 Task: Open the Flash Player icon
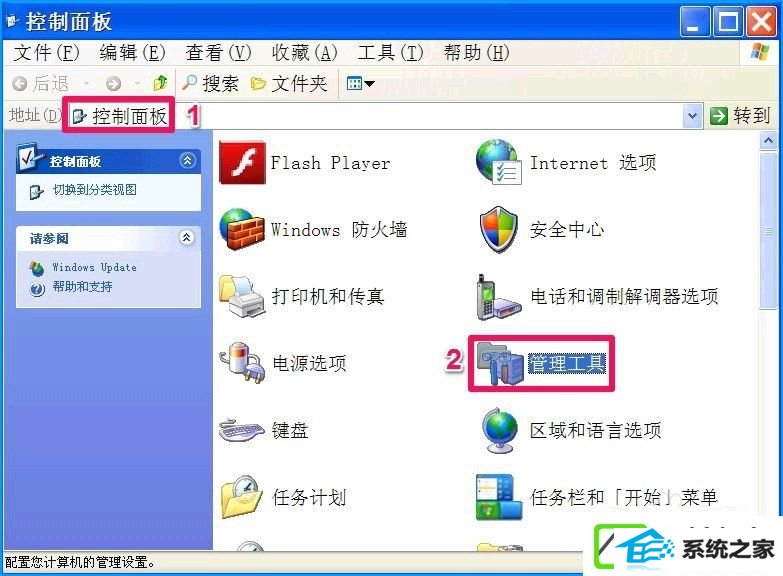pyautogui.click(x=242, y=163)
